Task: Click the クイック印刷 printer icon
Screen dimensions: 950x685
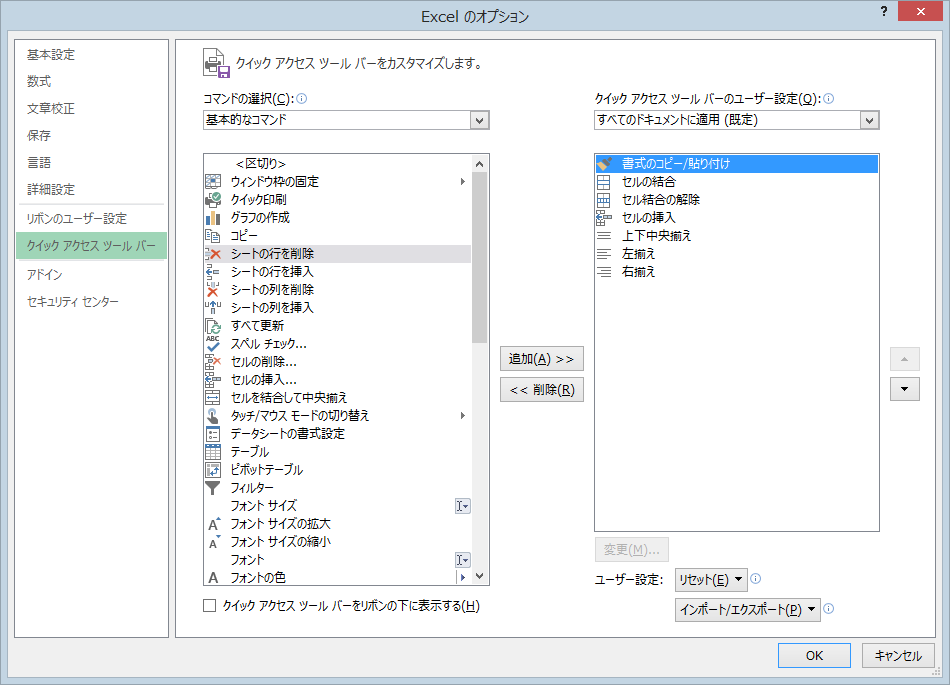Action: point(213,199)
